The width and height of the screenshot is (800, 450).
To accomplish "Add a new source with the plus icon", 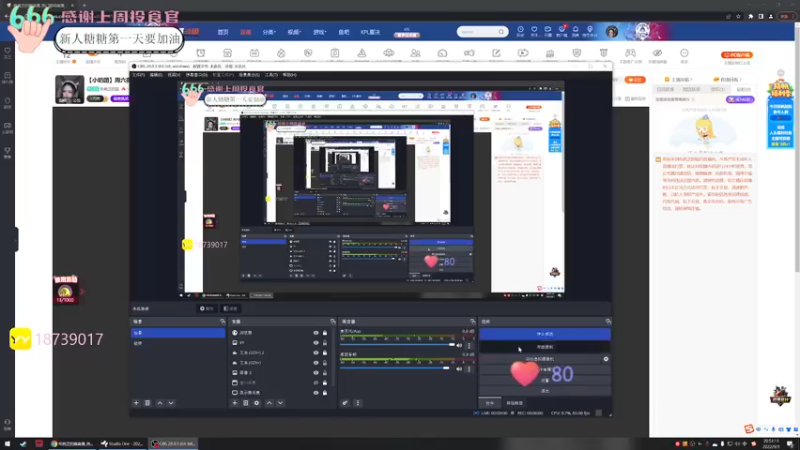I will tap(235, 403).
